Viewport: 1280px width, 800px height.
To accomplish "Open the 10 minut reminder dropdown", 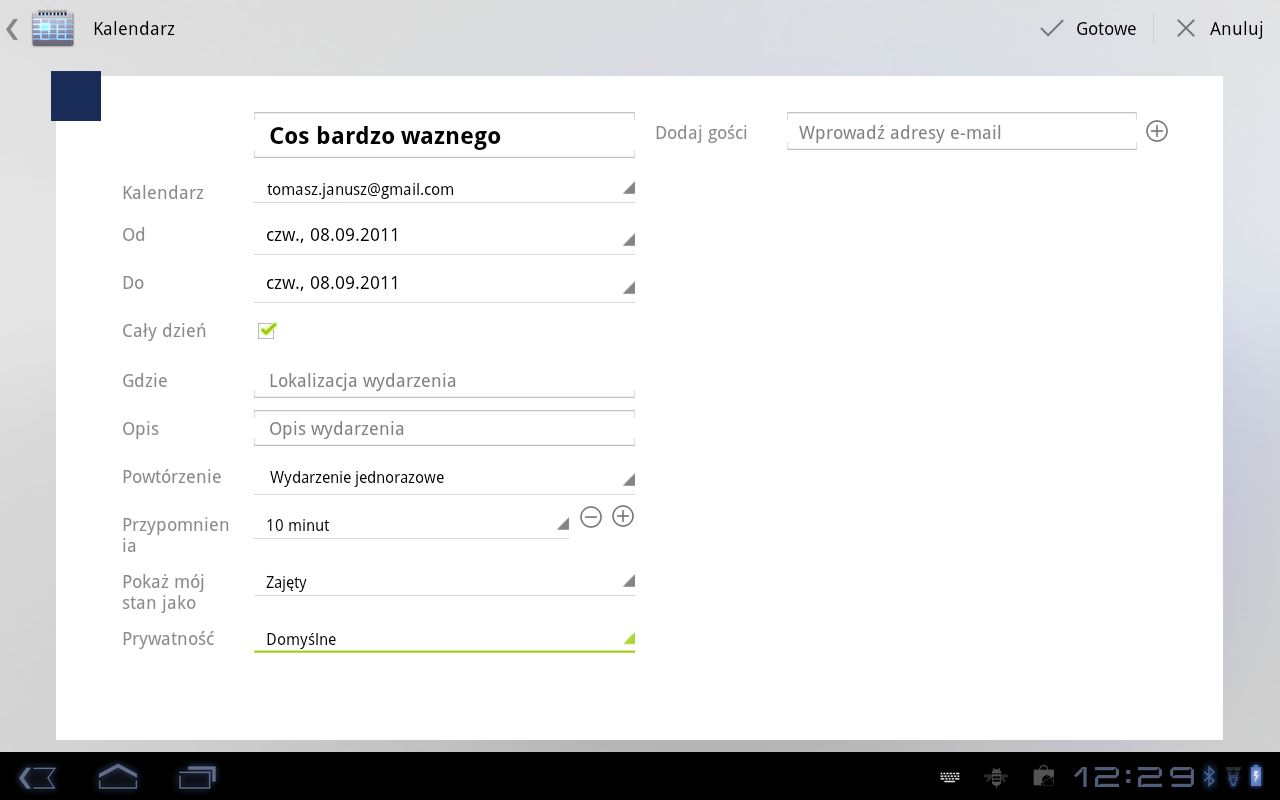I will tap(411, 525).
